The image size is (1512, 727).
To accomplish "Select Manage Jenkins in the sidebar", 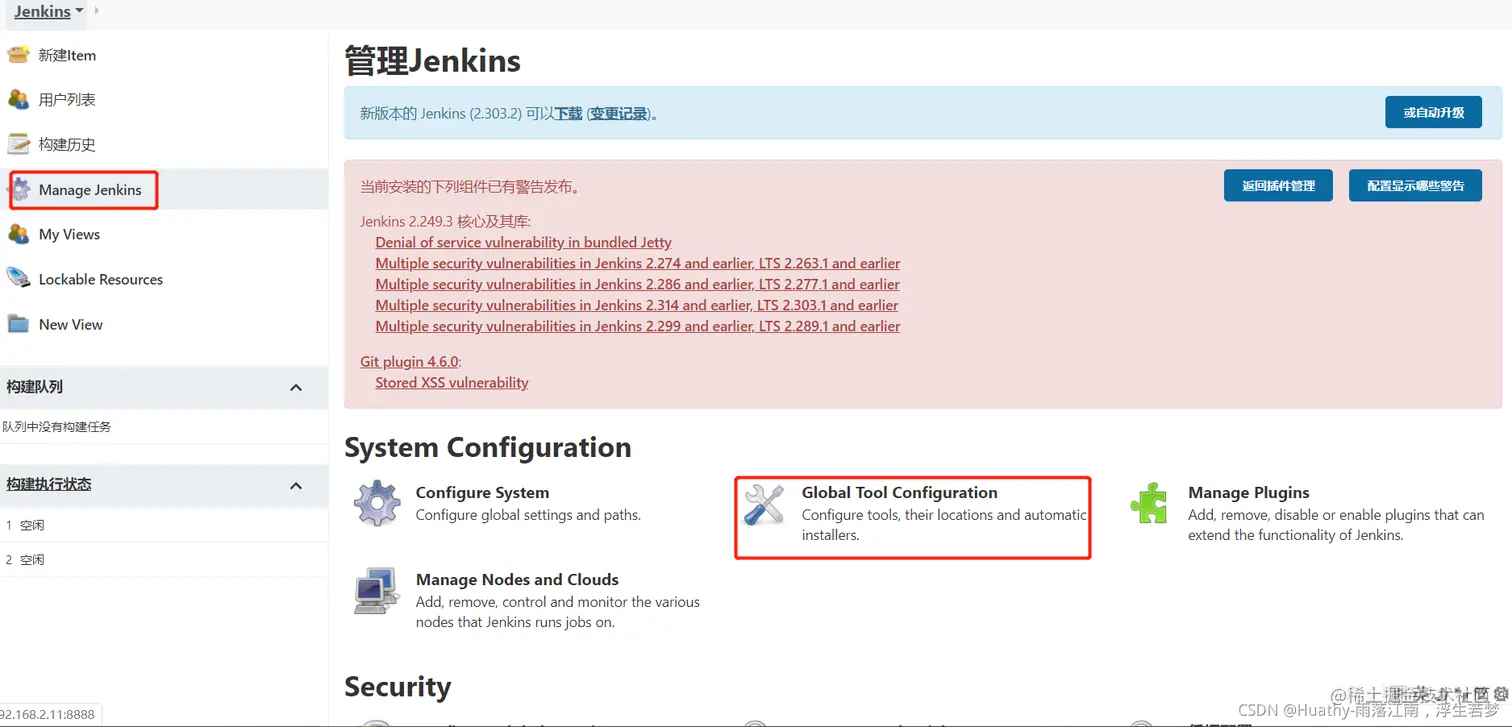I will pos(90,190).
